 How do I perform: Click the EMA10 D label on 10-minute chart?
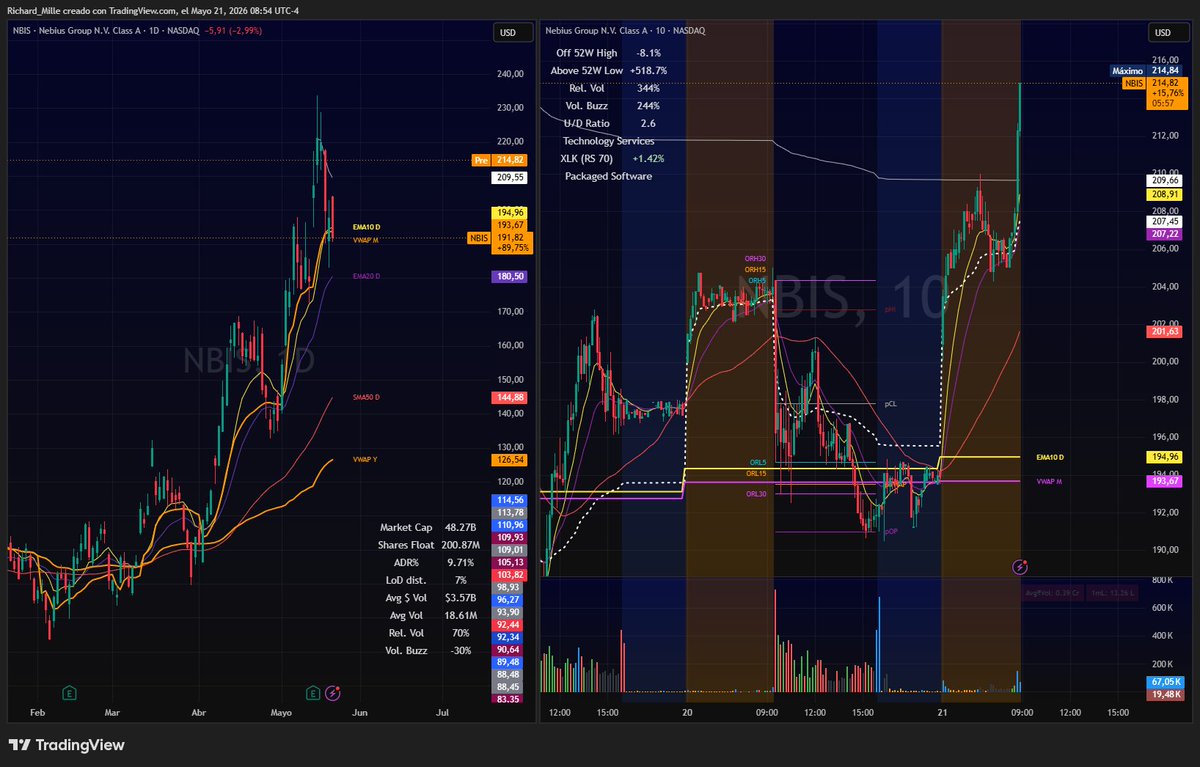1050,456
